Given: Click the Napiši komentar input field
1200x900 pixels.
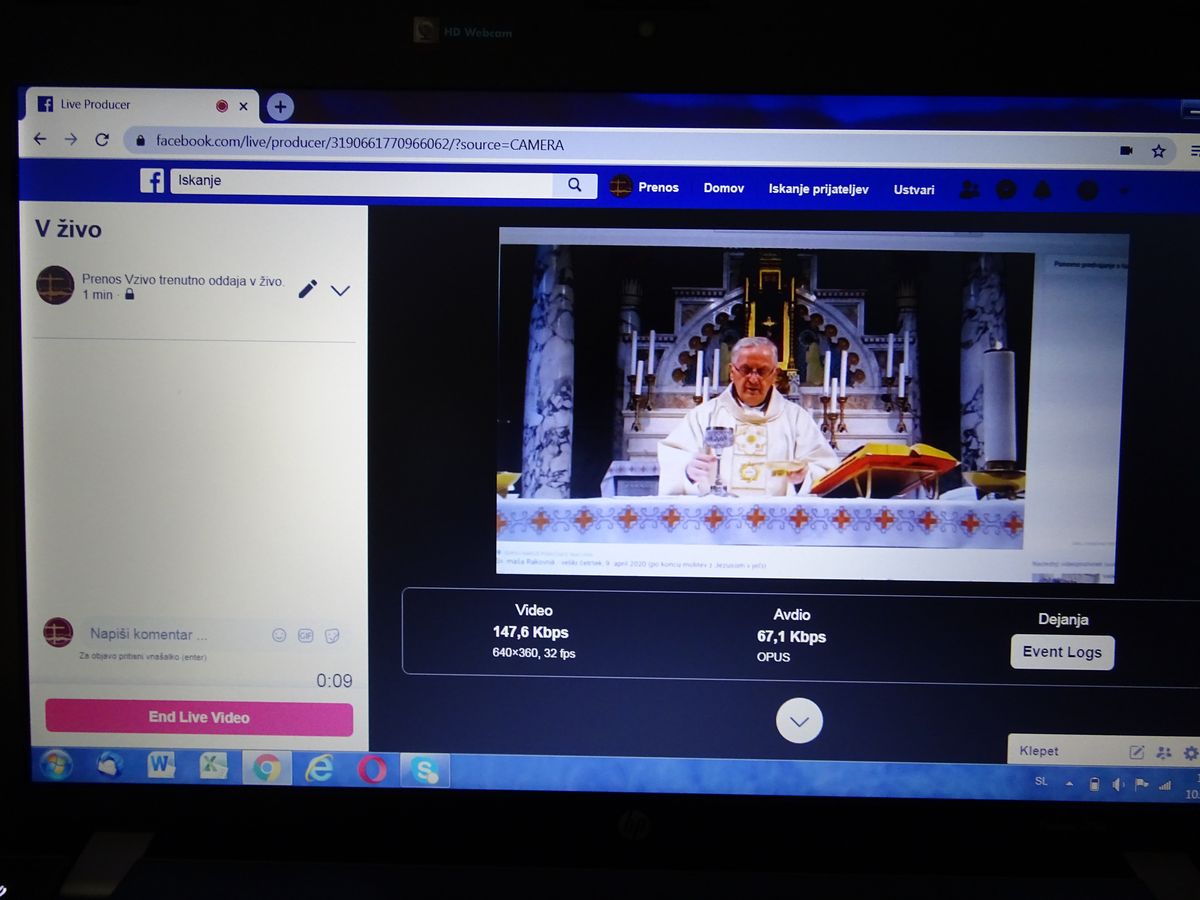Looking at the screenshot, I should tap(170, 634).
